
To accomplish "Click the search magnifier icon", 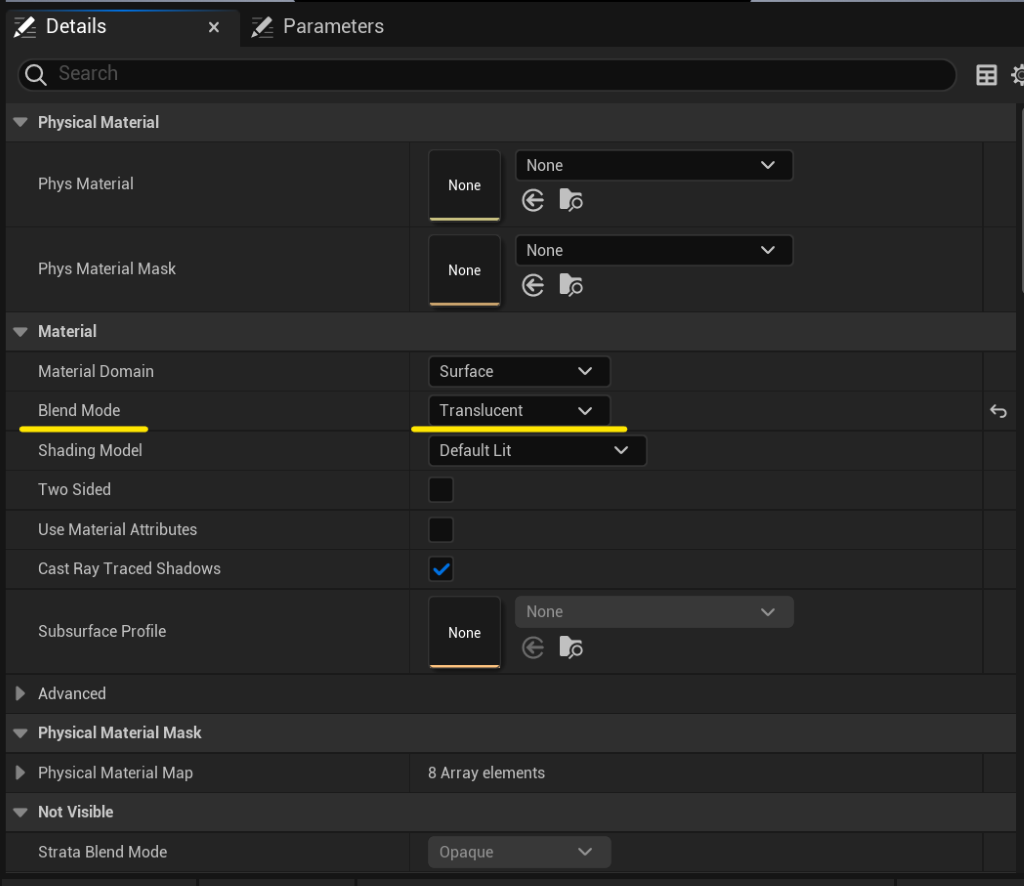I will click(36, 75).
